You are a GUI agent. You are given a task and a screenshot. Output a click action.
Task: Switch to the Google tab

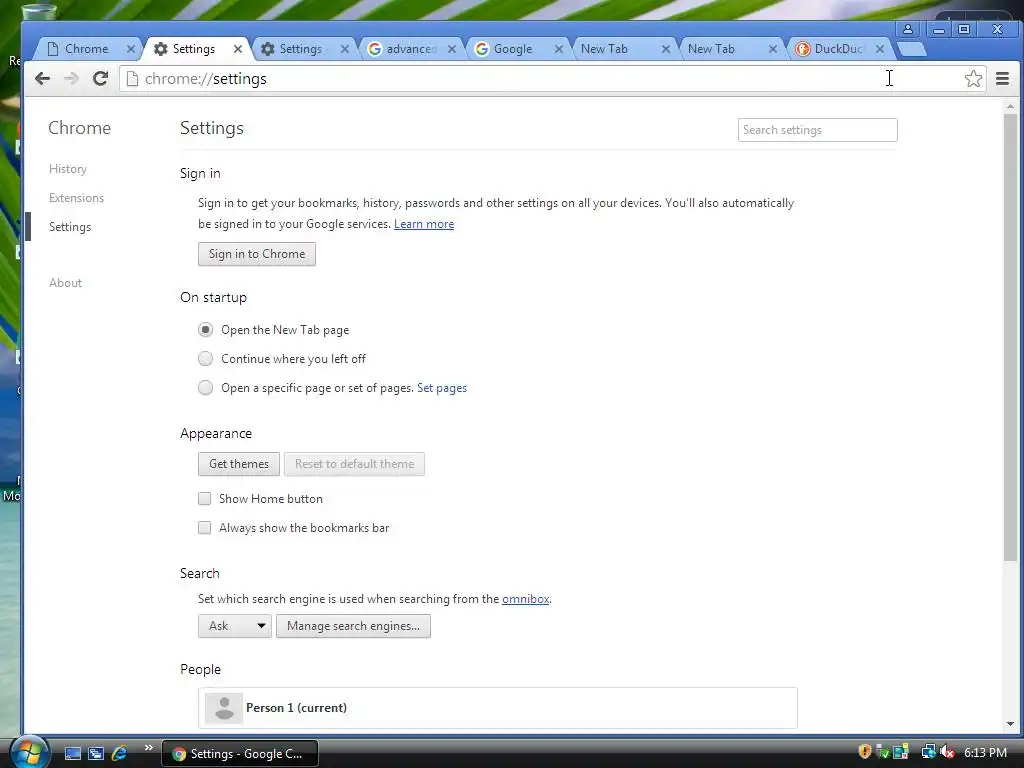point(513,49)
